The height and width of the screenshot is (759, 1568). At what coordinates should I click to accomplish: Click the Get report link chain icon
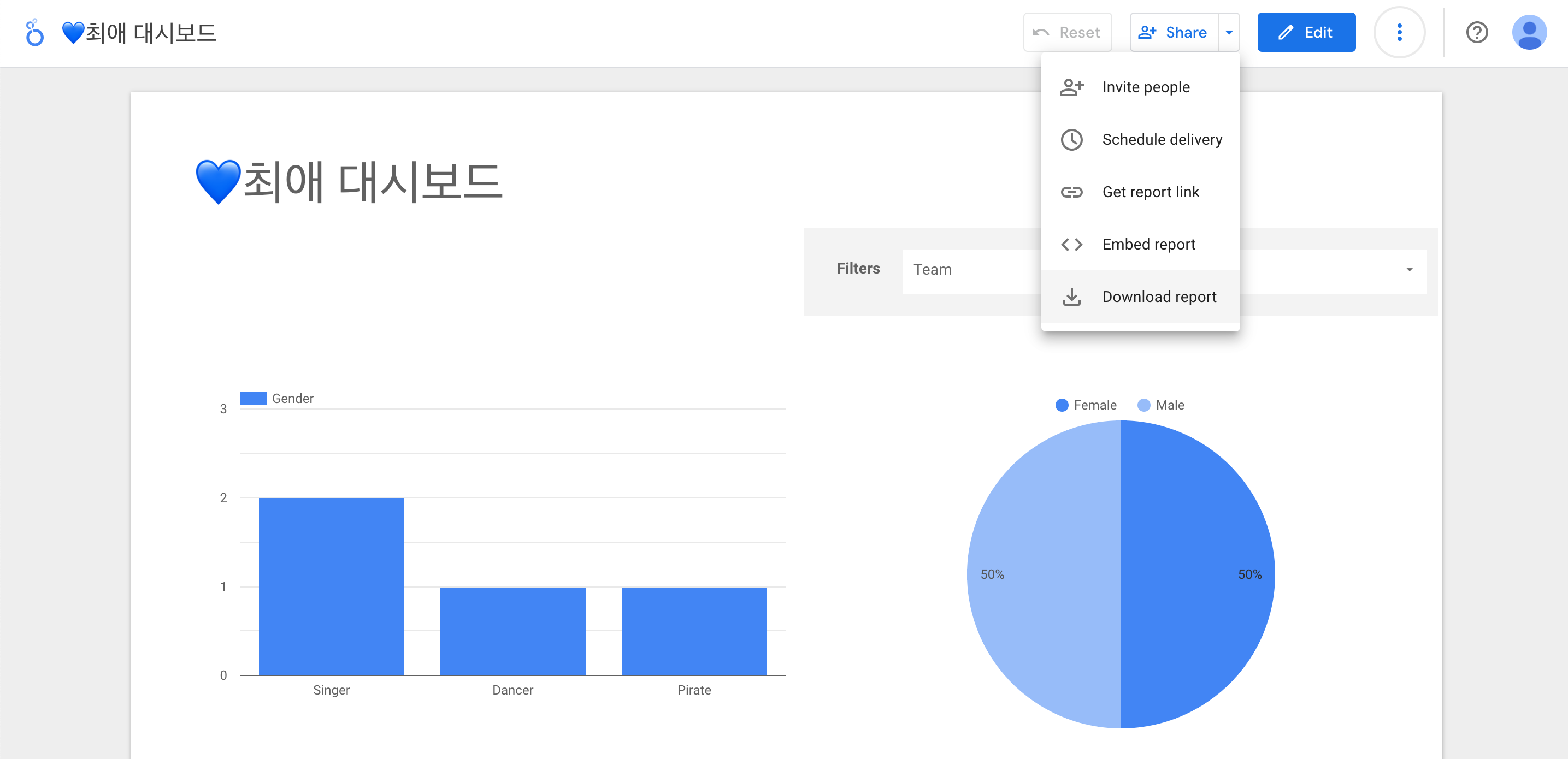[x=1071, y=192]
